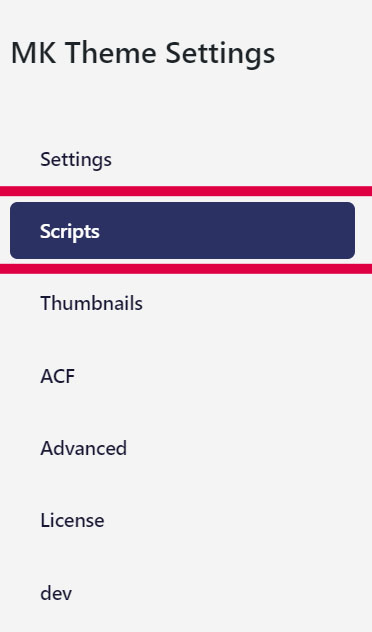Click the MK Theme Settings heading
The width and height of the screenshot is (372, 632).
143,53
